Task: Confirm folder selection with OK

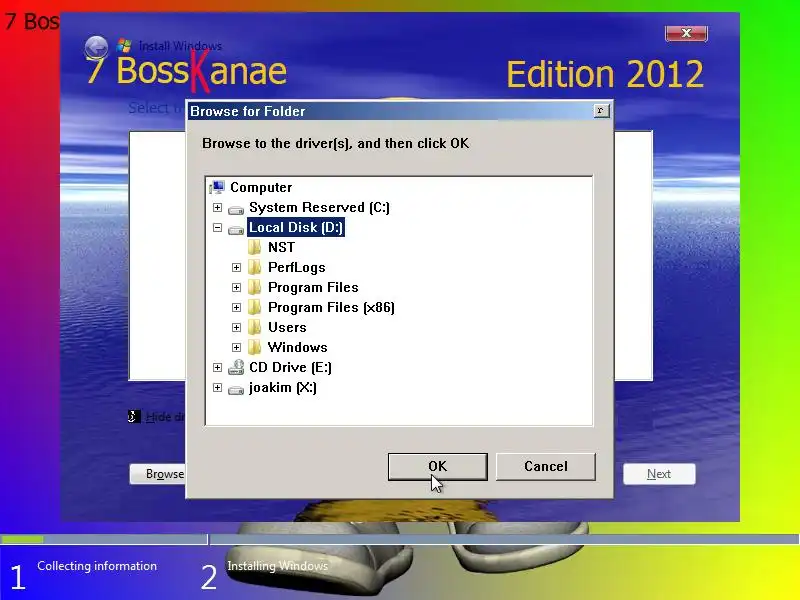Action: 437,466
